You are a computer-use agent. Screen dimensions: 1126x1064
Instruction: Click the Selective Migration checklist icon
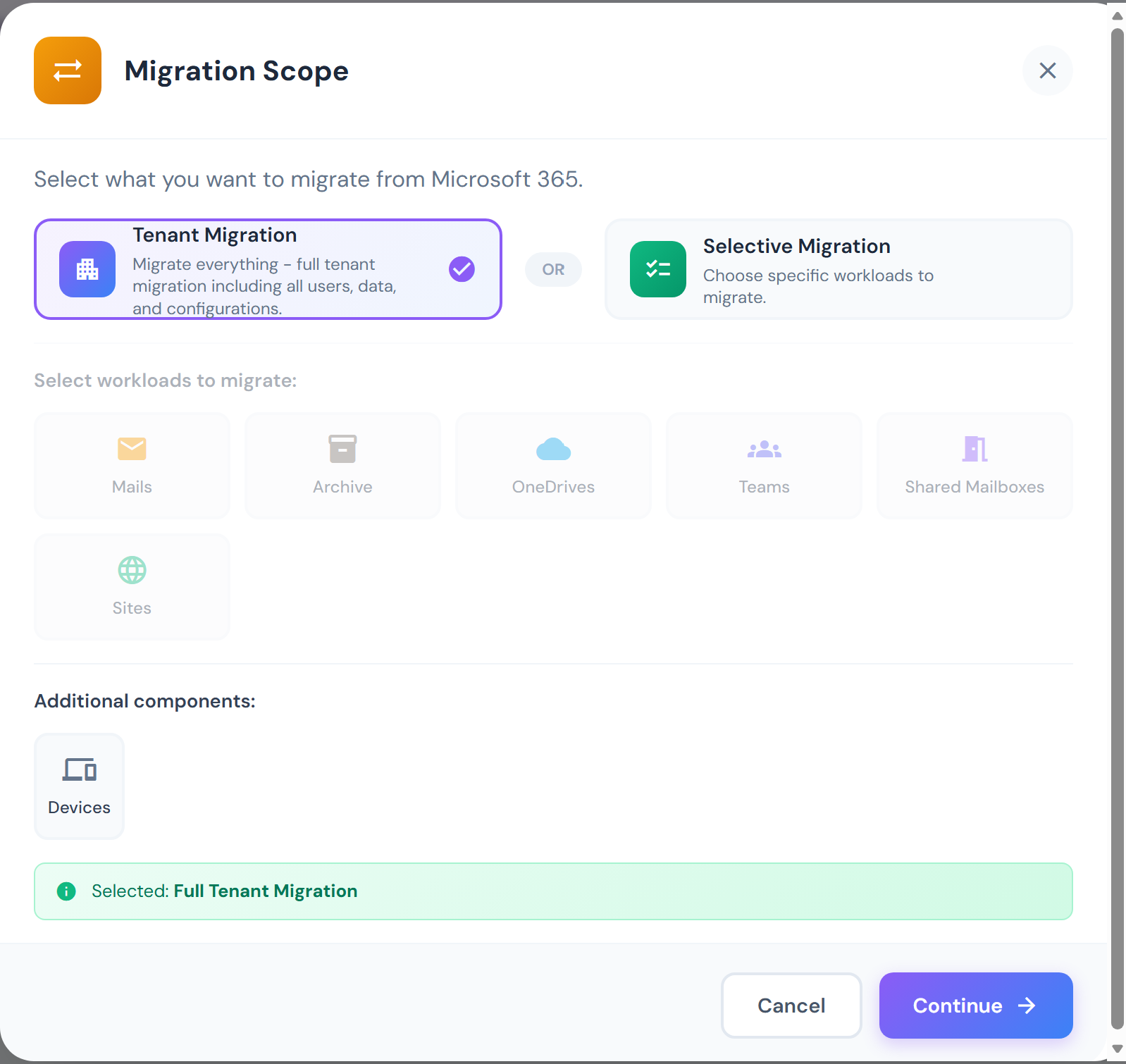pos(658,269)
